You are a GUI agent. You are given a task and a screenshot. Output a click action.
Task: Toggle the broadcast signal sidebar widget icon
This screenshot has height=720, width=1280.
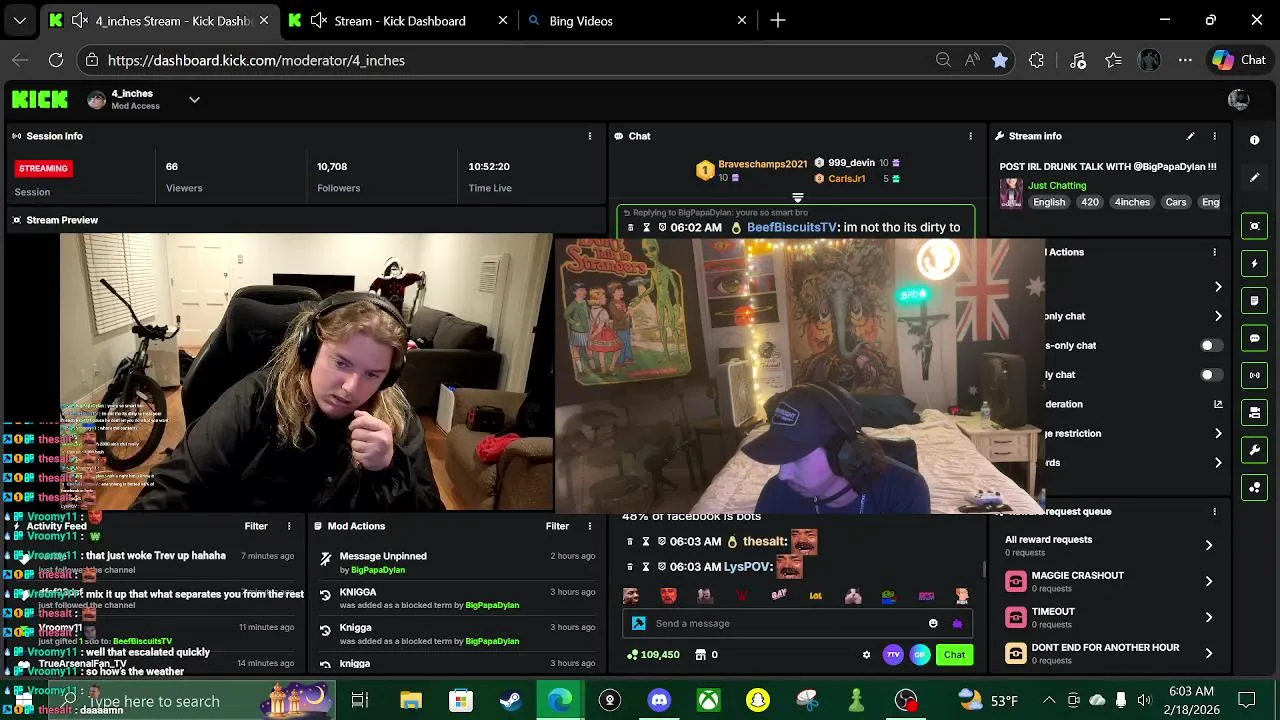[1255, 376]
